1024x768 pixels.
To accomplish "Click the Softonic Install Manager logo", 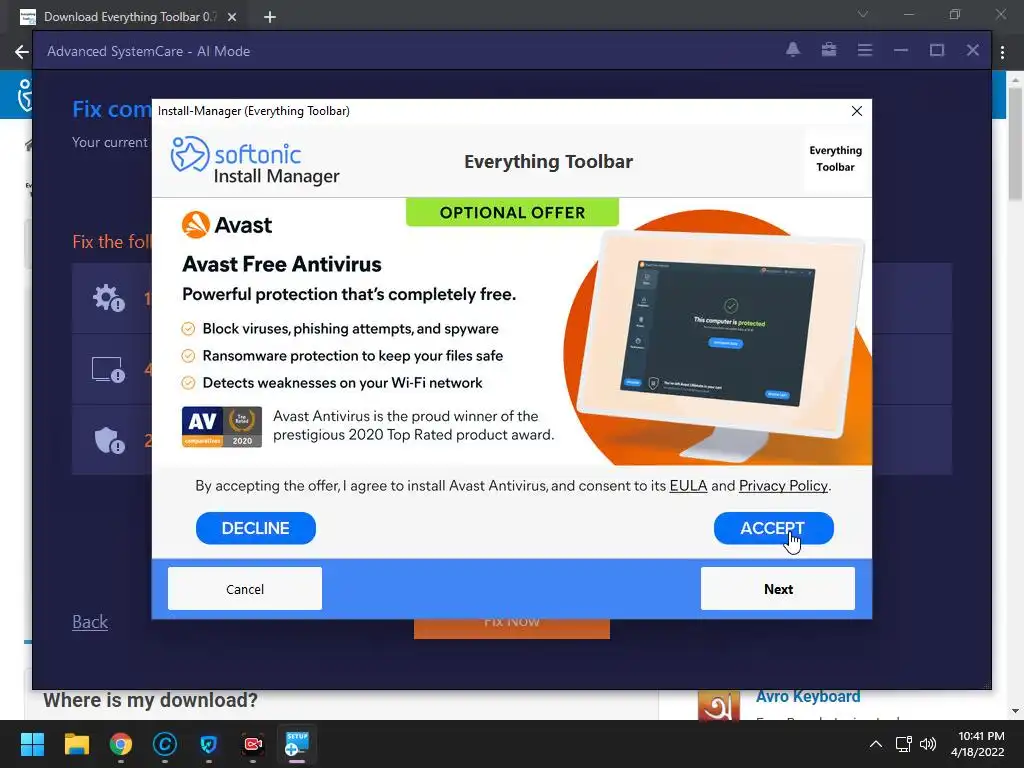I will [255, 161].
